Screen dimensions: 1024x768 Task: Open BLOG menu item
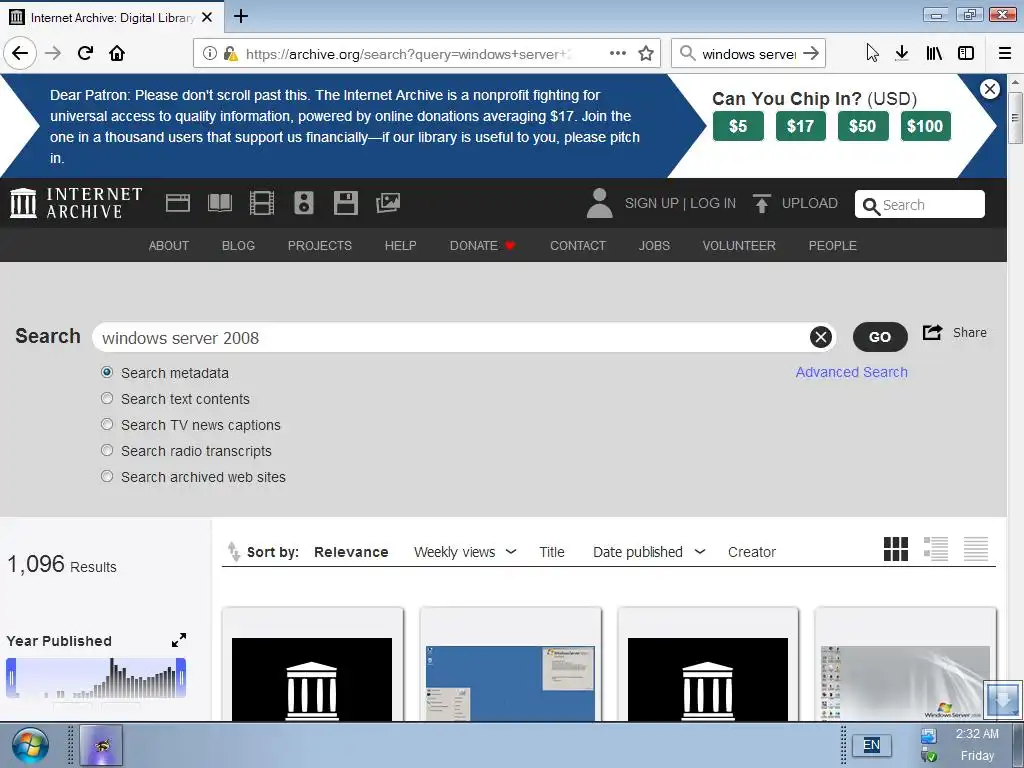(x=238, y=246)
